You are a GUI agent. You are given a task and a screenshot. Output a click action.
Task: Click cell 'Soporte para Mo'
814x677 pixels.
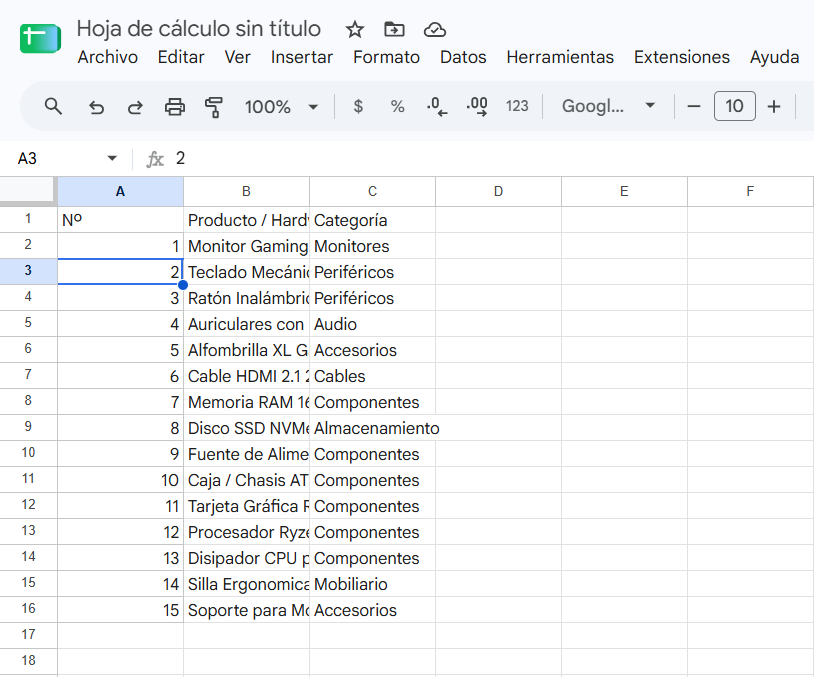(247, 610)
